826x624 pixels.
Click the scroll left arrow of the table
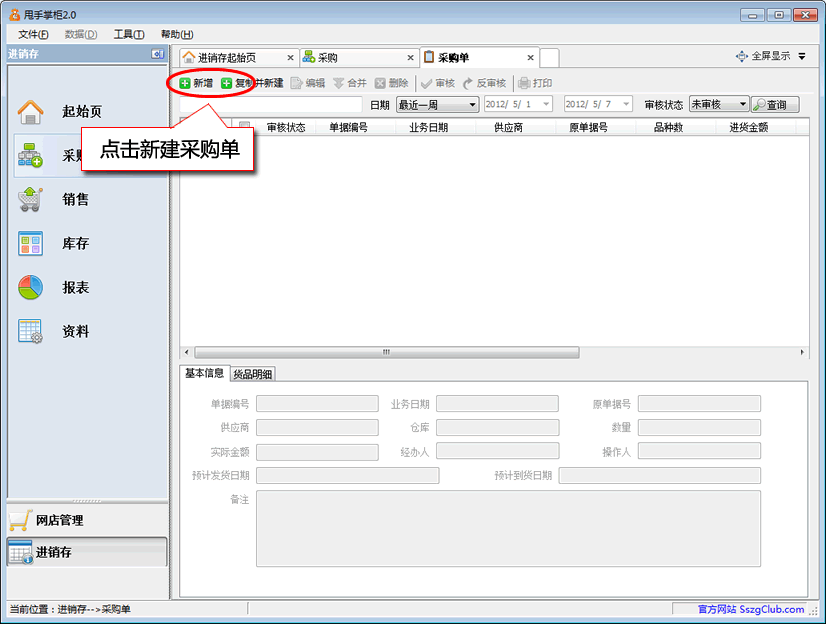[x=186, y=352]
